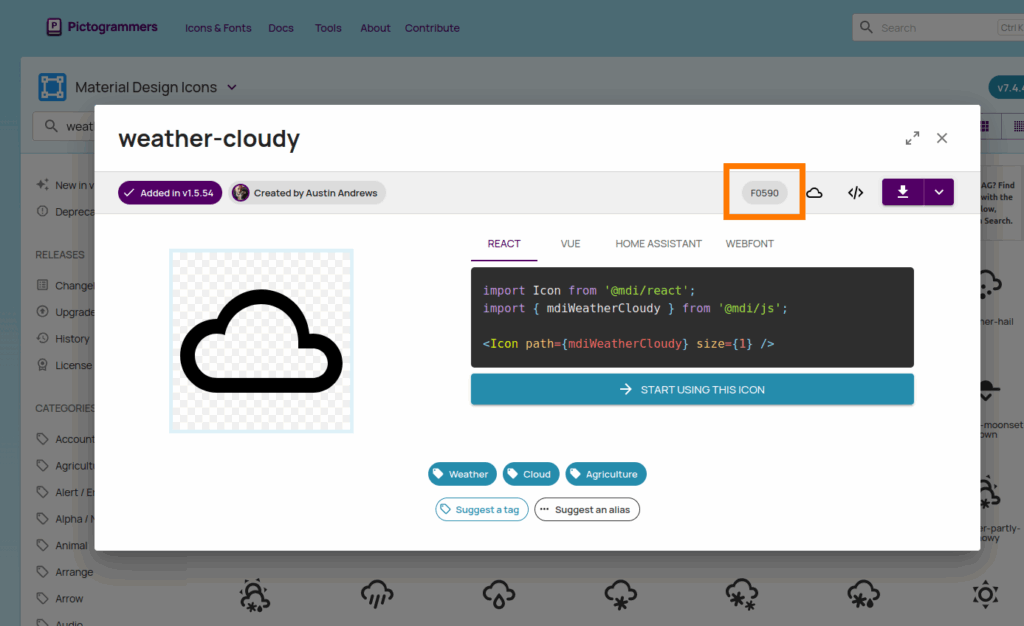
Task: Click the Agriculture tag
Action: pyautogui.click(x=606, y=474)
